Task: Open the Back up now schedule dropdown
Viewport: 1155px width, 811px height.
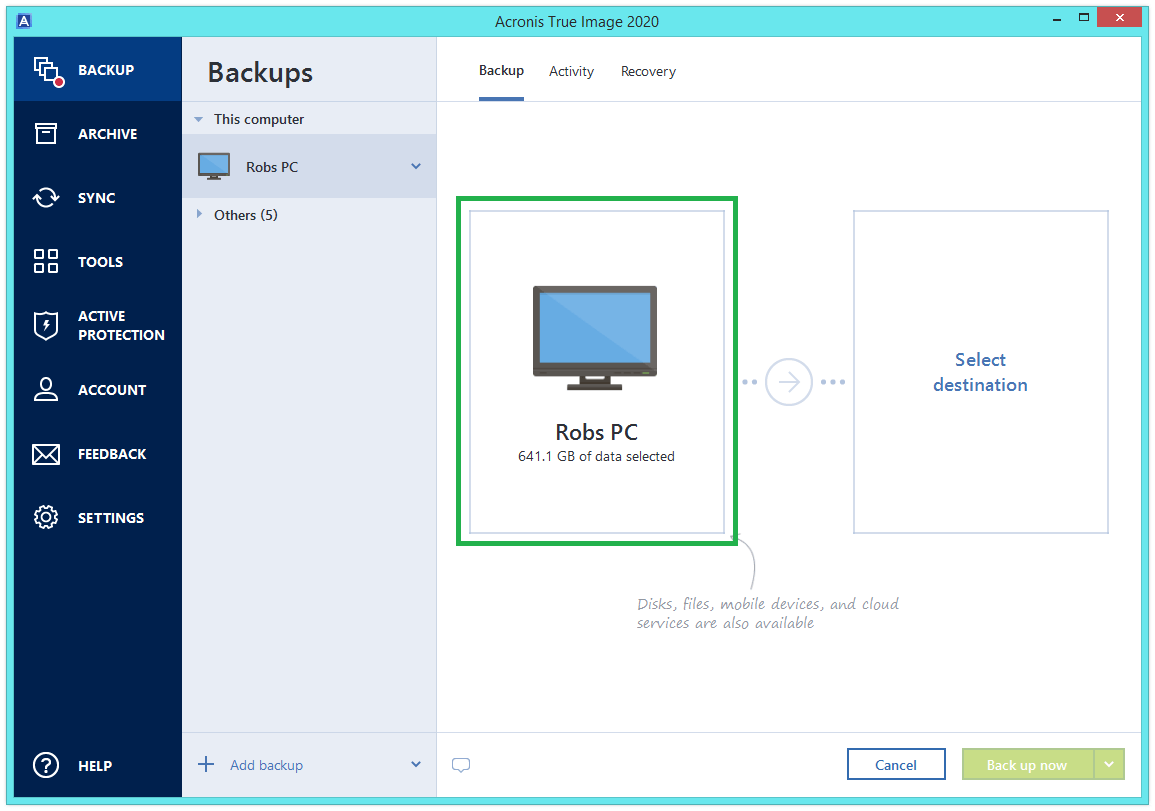Action: [x=1108, y=763]
